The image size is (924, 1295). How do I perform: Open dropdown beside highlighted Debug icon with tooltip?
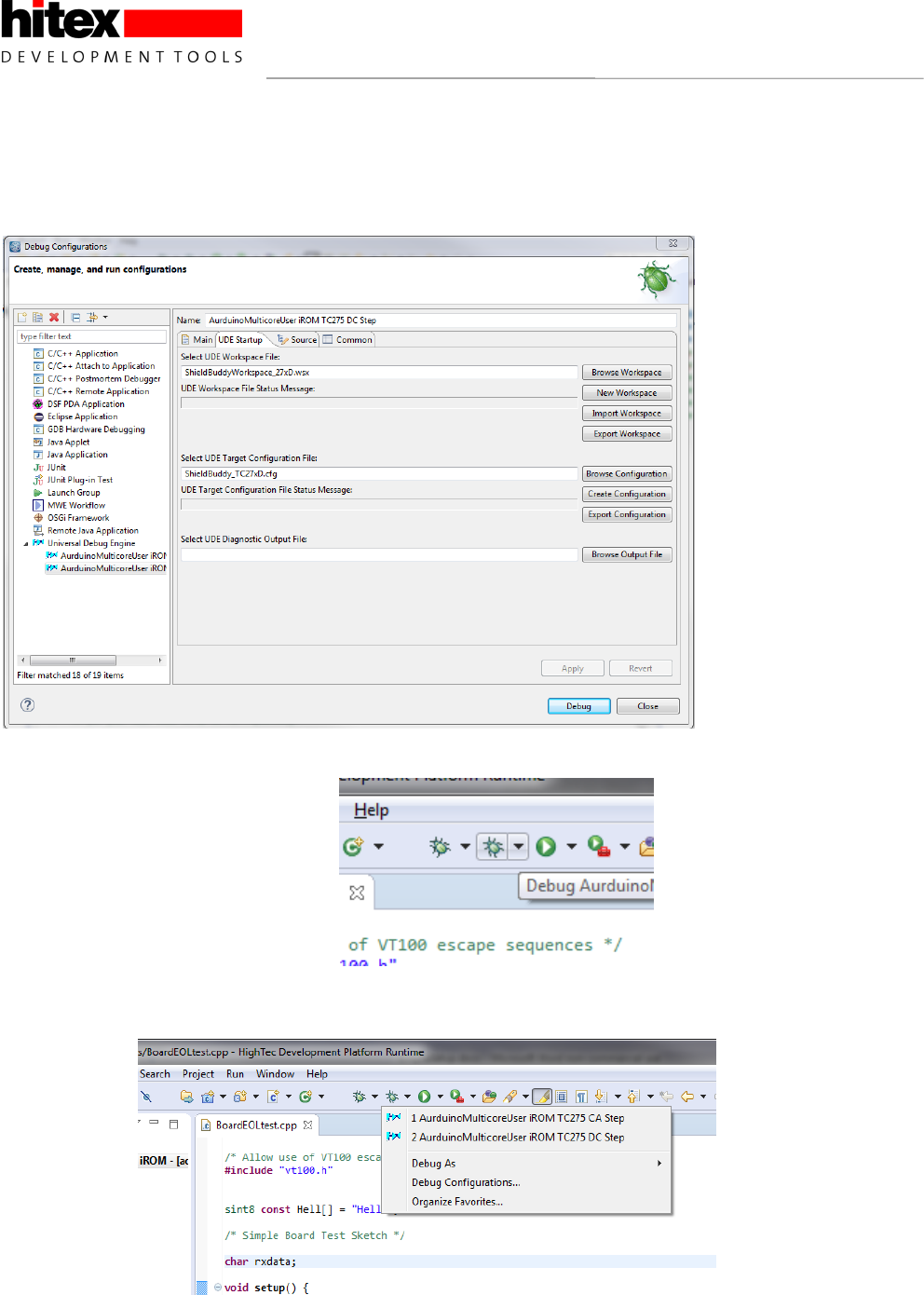tap(519, 847)
